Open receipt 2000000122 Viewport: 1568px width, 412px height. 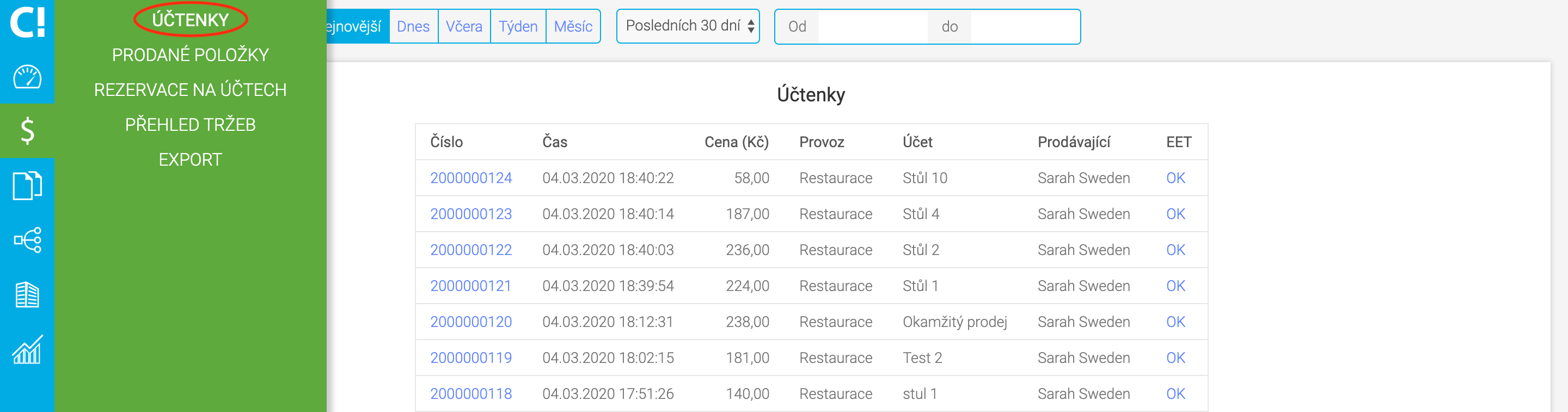click(471, 250)
